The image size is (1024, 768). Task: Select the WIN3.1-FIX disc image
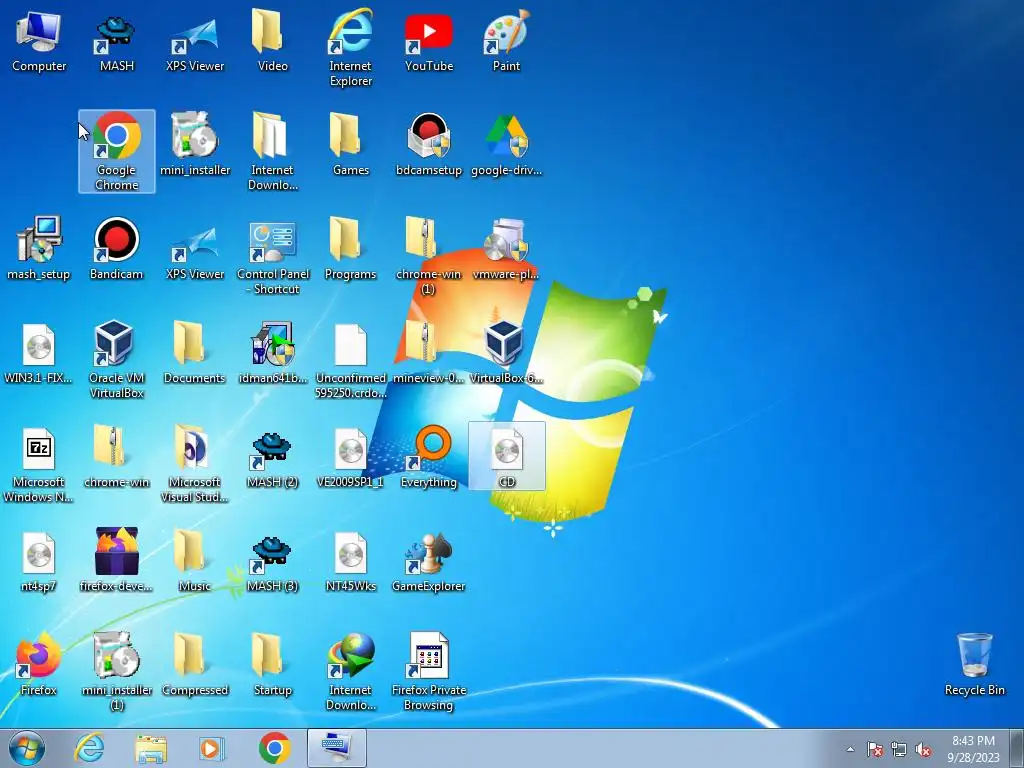click(x=39, y=353)
